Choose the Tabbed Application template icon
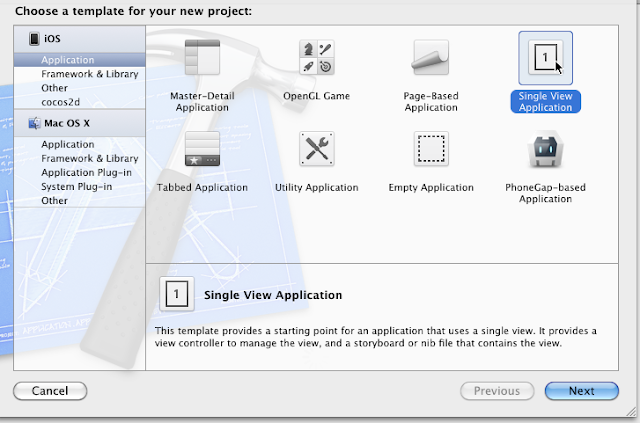 coord(202,149)
